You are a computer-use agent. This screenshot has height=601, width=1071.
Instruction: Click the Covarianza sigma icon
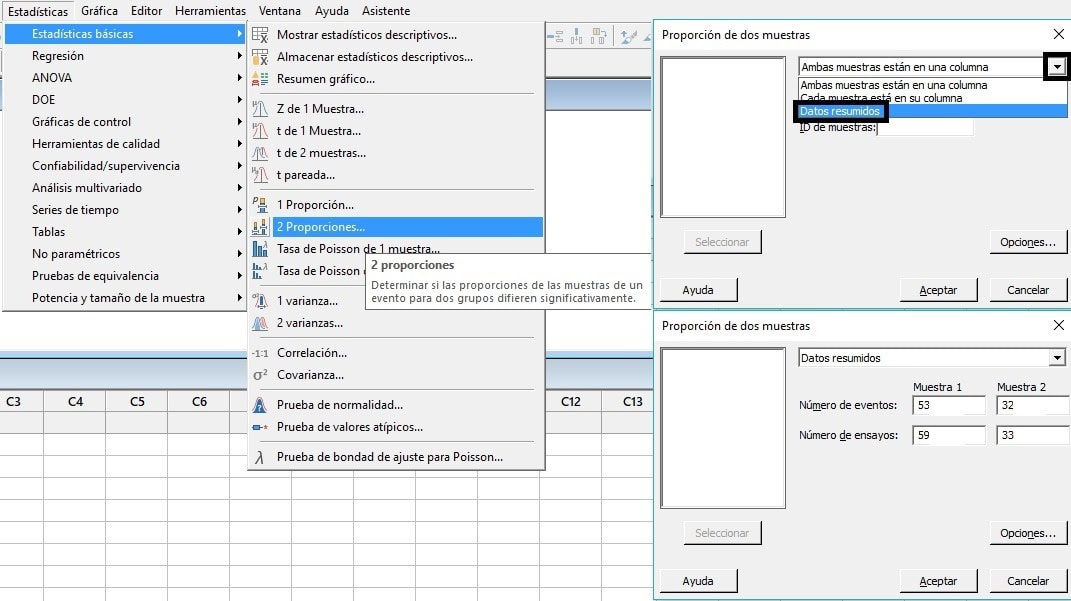[260, 375]
